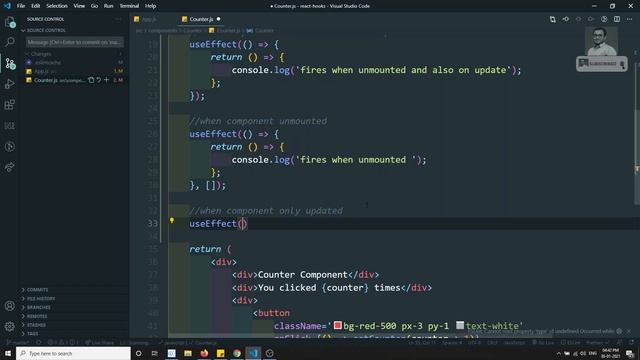Open the View menu

pos(79,6)
